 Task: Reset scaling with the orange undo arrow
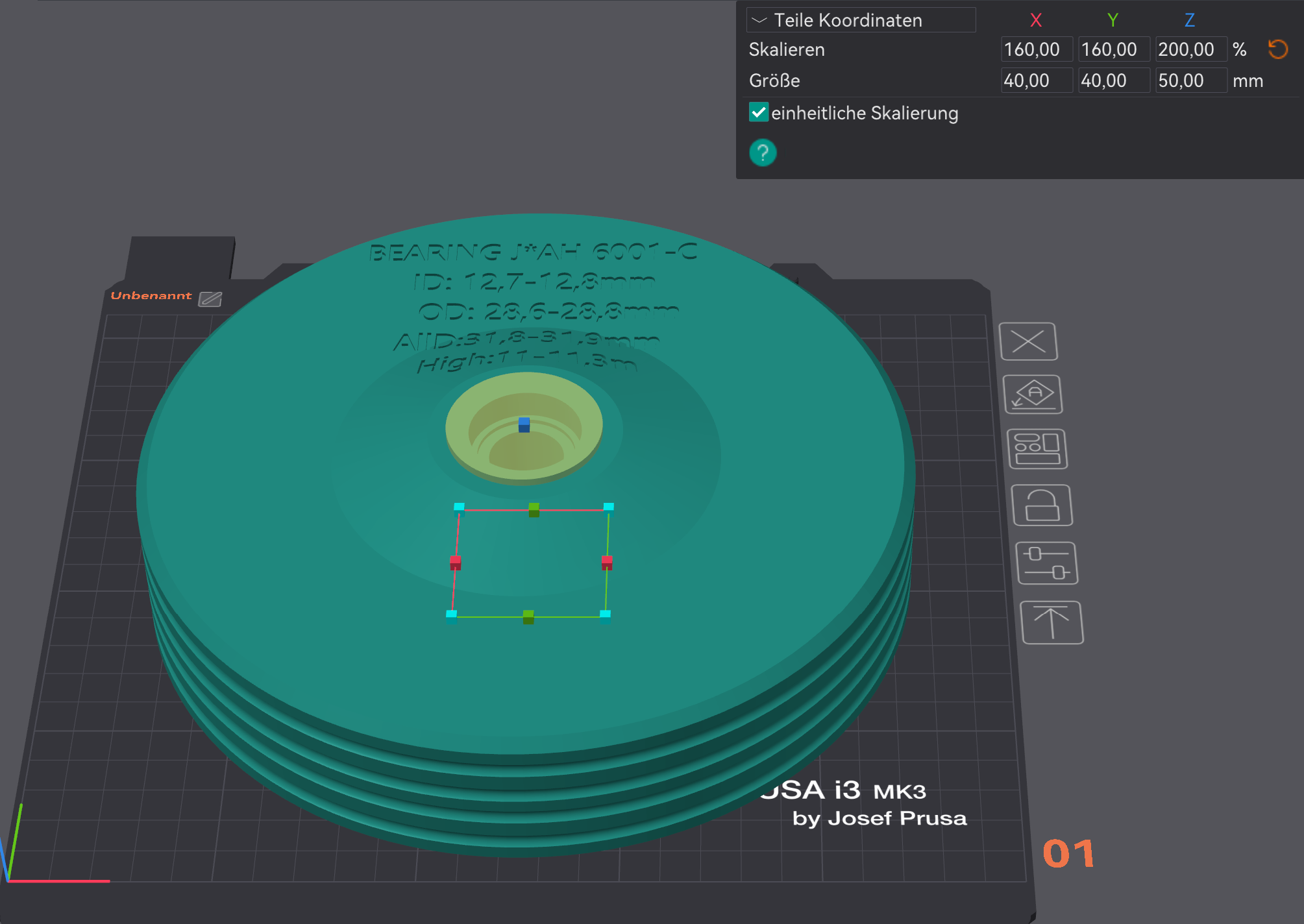pyautogui.click(x=1277, y=49)
